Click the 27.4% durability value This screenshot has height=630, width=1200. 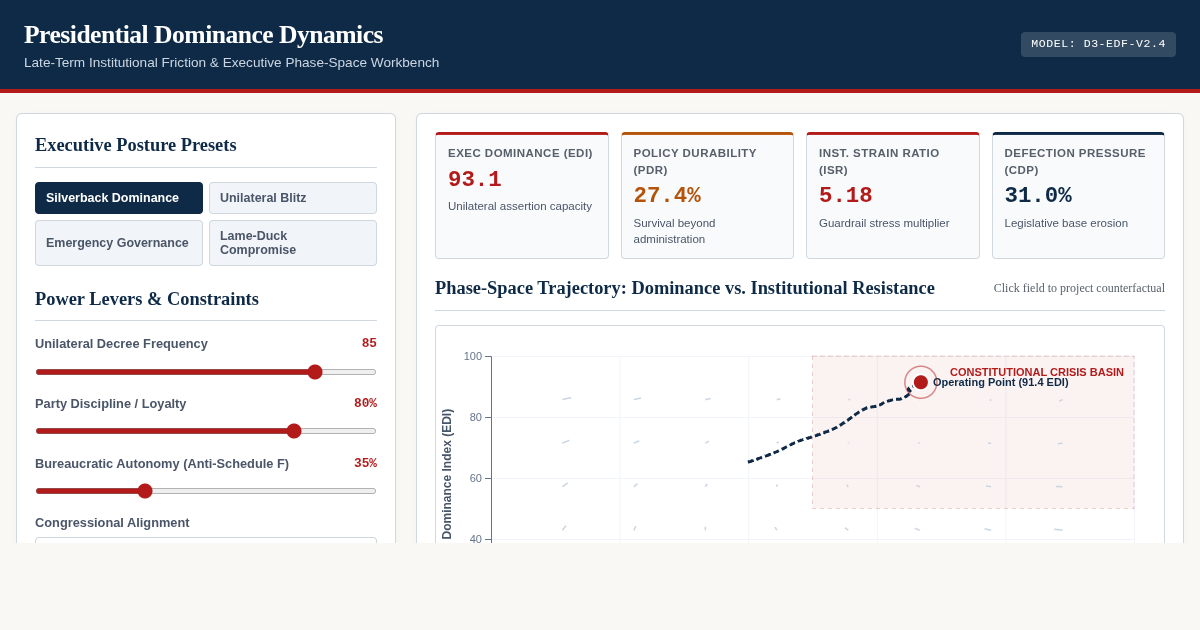point(667,196)
